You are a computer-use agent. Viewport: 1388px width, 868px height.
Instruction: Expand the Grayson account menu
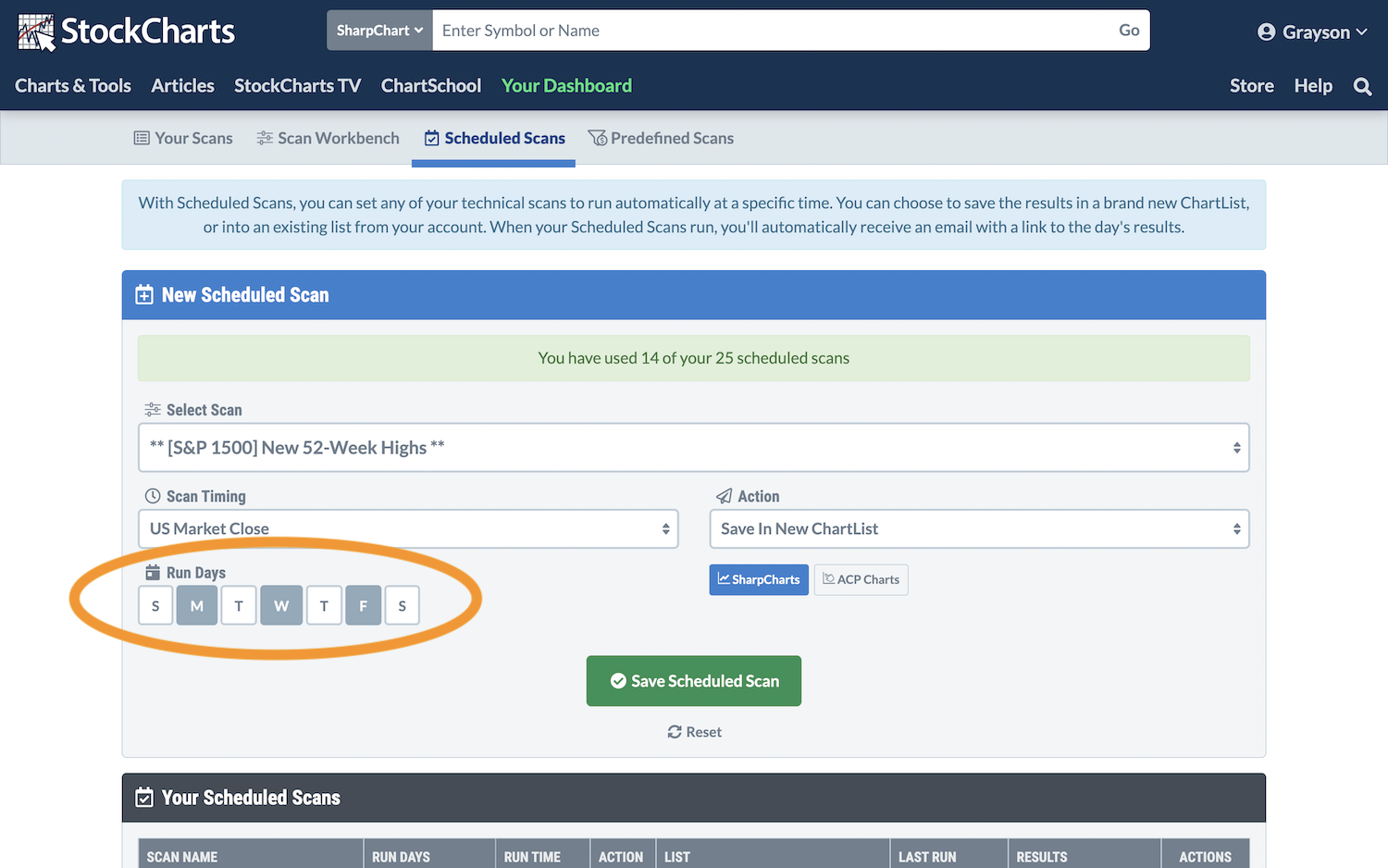(1312, 32)
